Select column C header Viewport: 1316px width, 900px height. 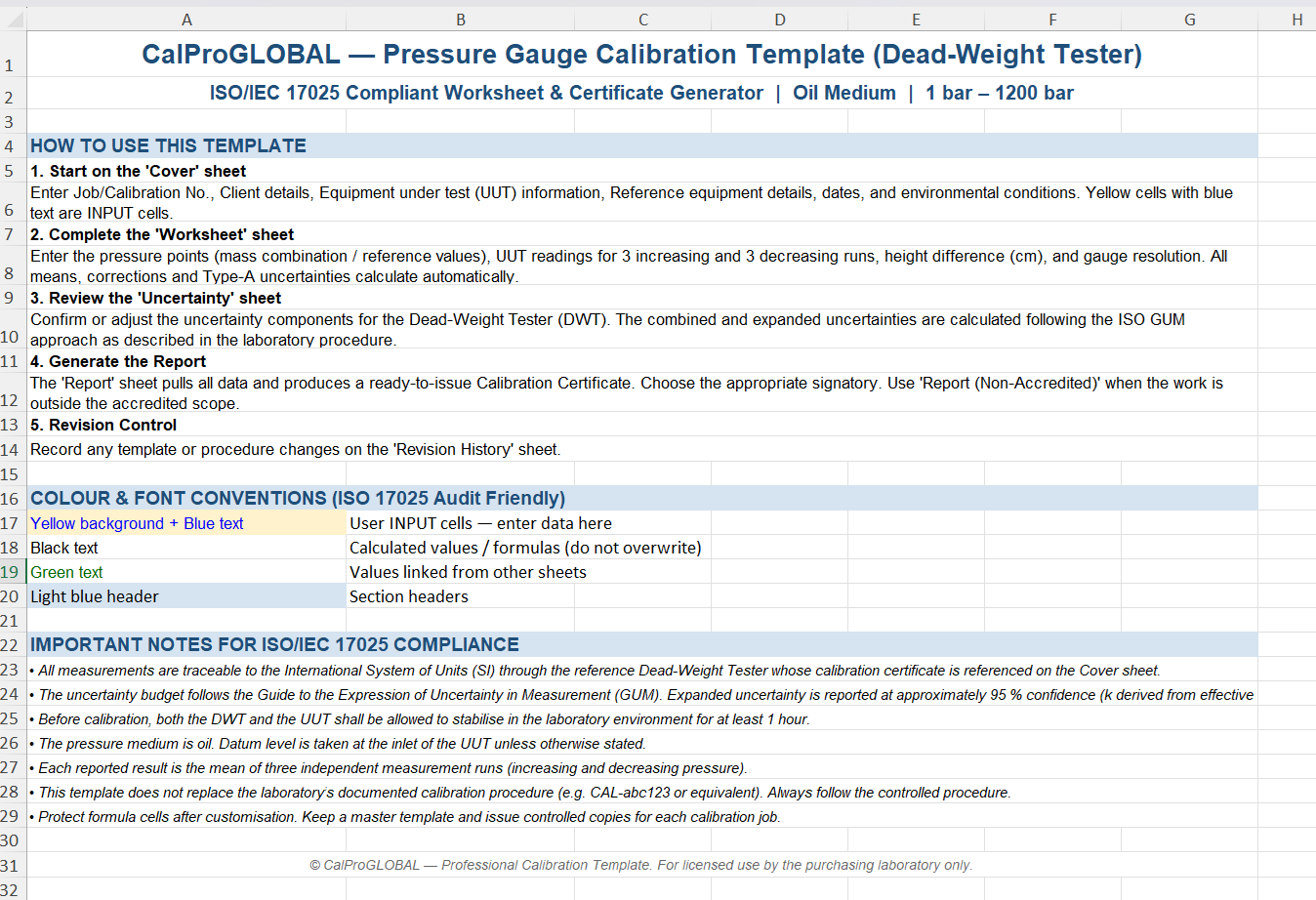click(x=642, y=20)
